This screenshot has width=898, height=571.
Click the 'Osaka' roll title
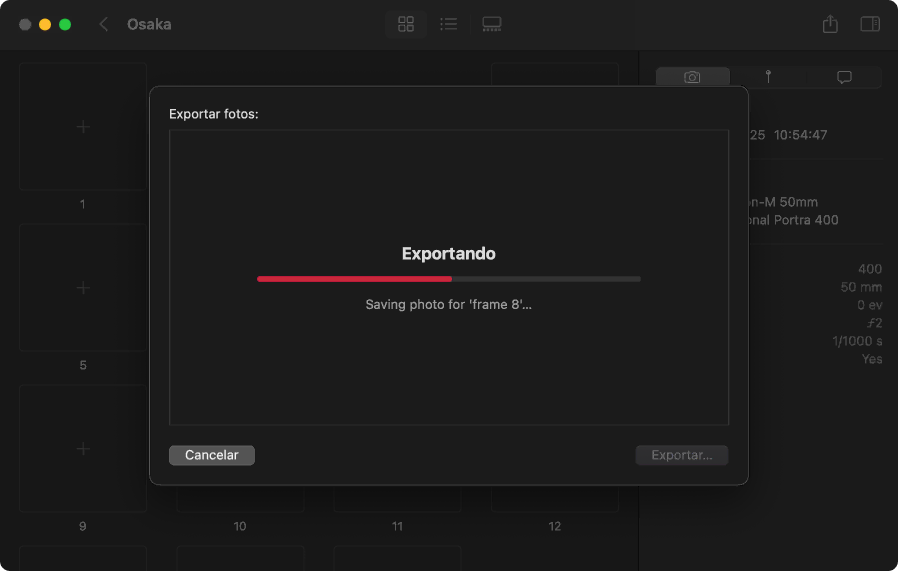pyautogui.click(x=149, y=24)
